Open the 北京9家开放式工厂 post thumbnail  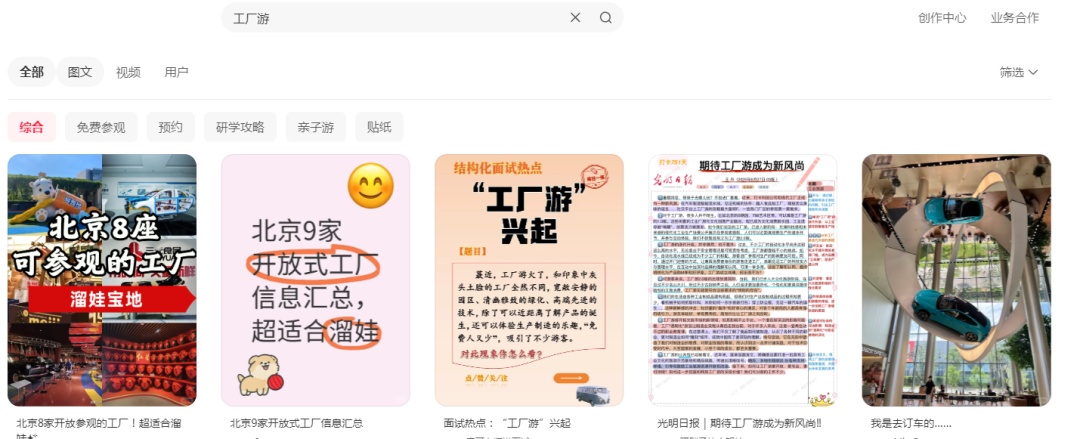click(x=315, y=280)
